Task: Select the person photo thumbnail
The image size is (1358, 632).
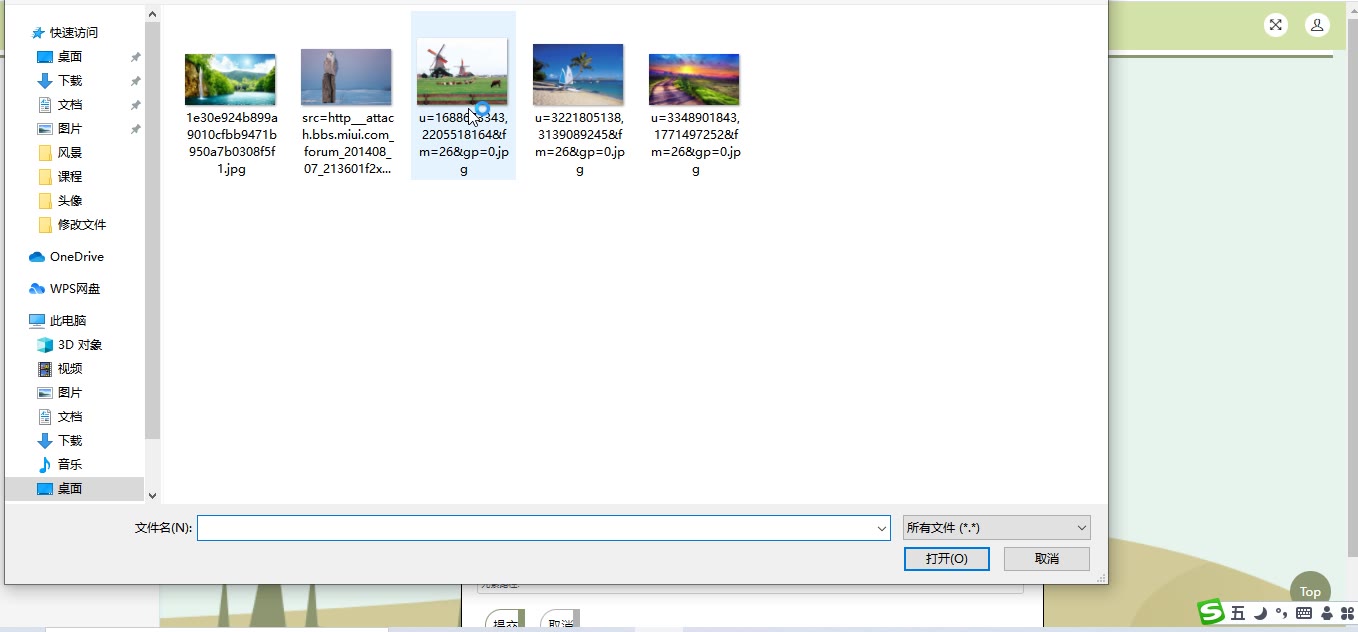Action: (x=346, y=77)
